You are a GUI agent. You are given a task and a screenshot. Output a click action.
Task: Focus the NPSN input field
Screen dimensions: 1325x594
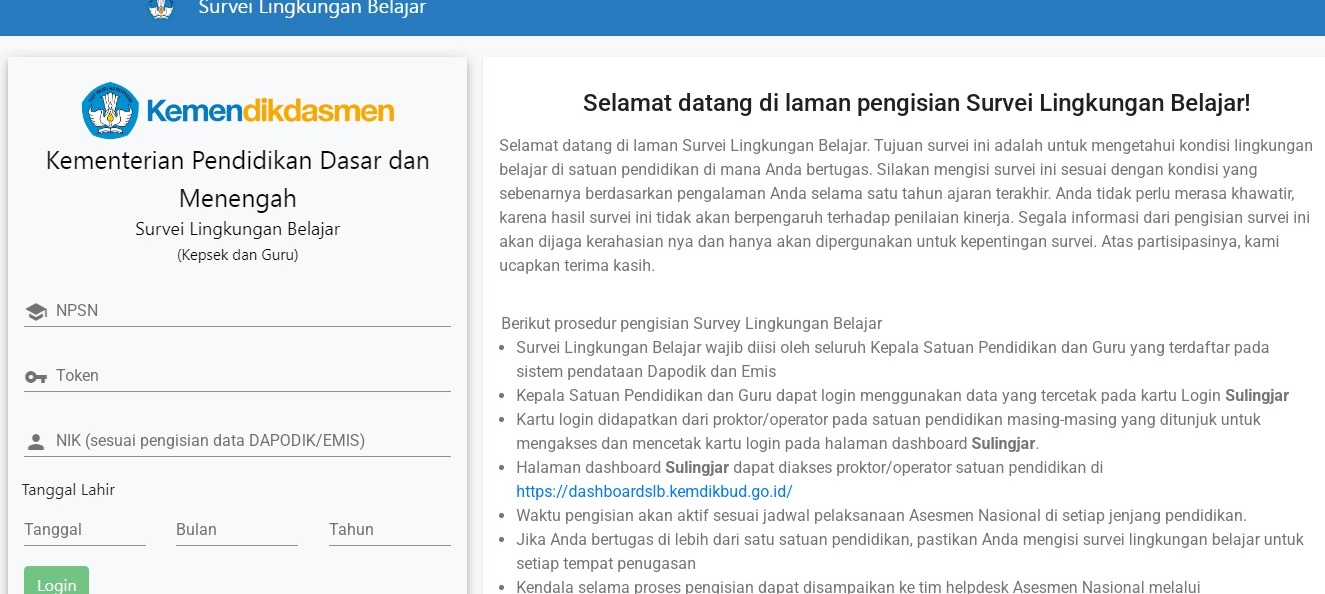(x=237, y=311)
